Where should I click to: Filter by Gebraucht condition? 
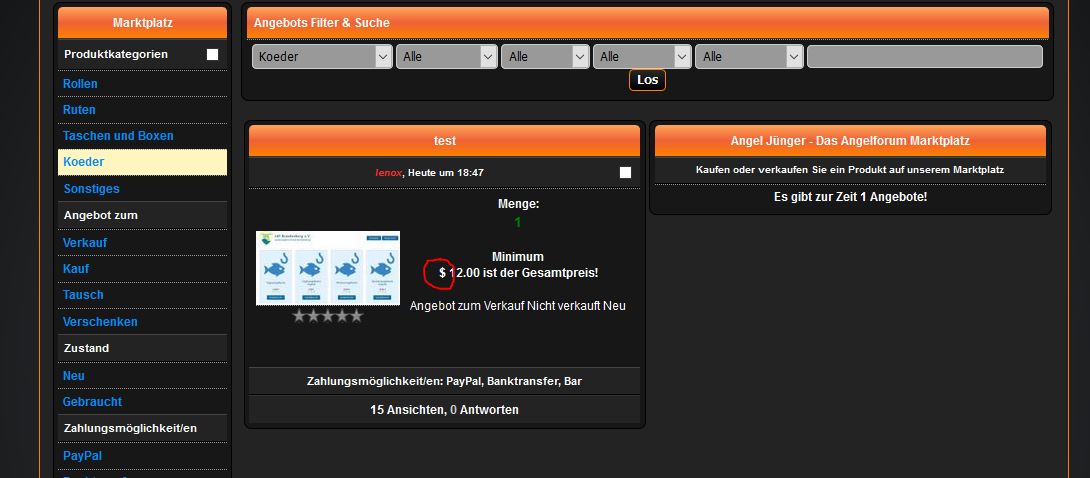pos(92,401)
